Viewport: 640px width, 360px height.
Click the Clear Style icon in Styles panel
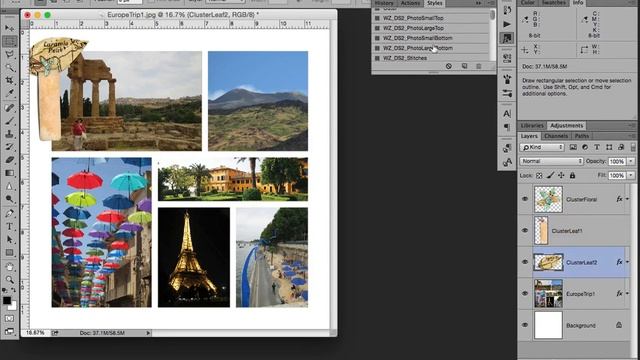pos(449,66)
